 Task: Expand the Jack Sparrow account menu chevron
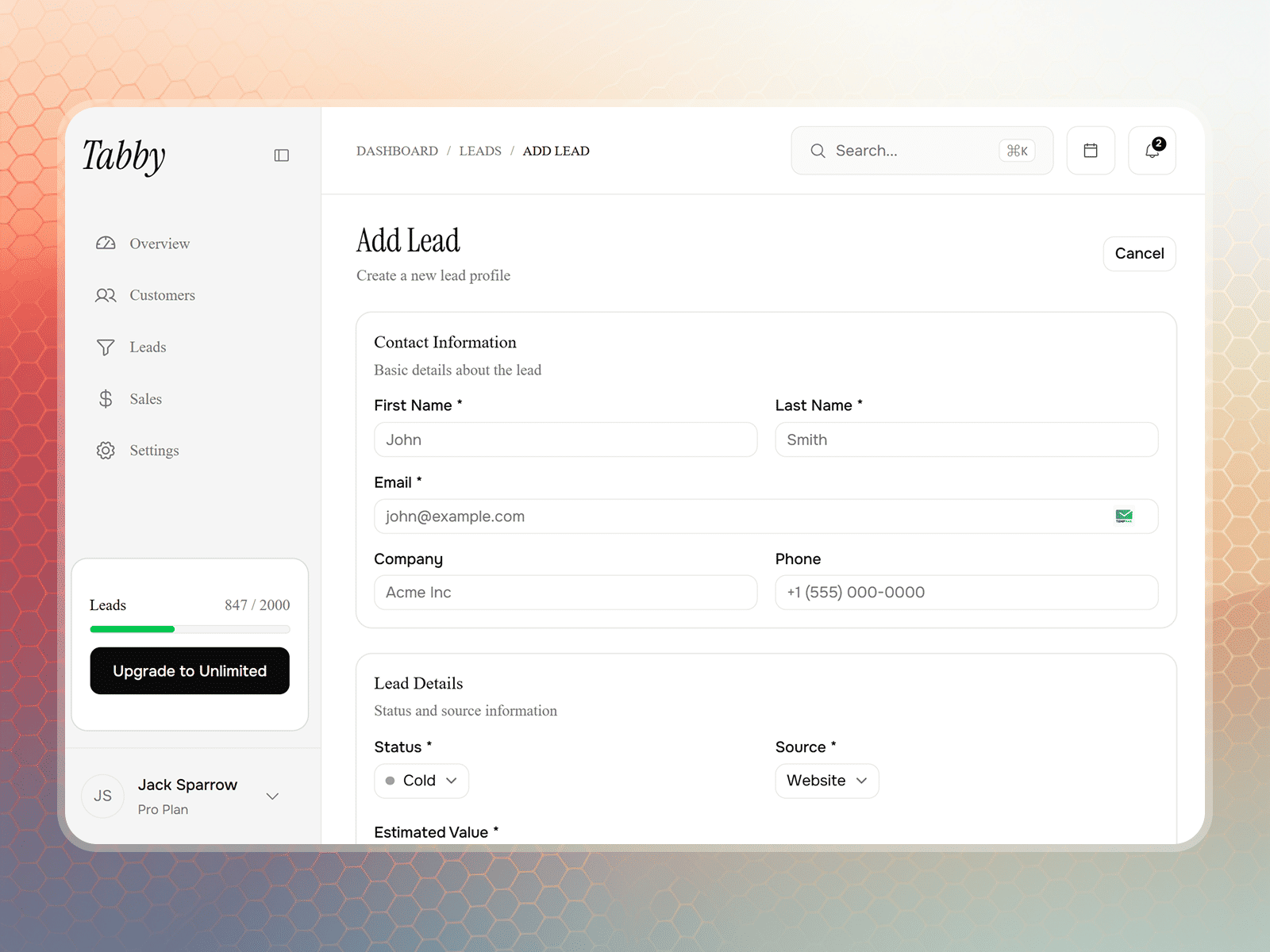pyautogui.click(x=272, y=797)
